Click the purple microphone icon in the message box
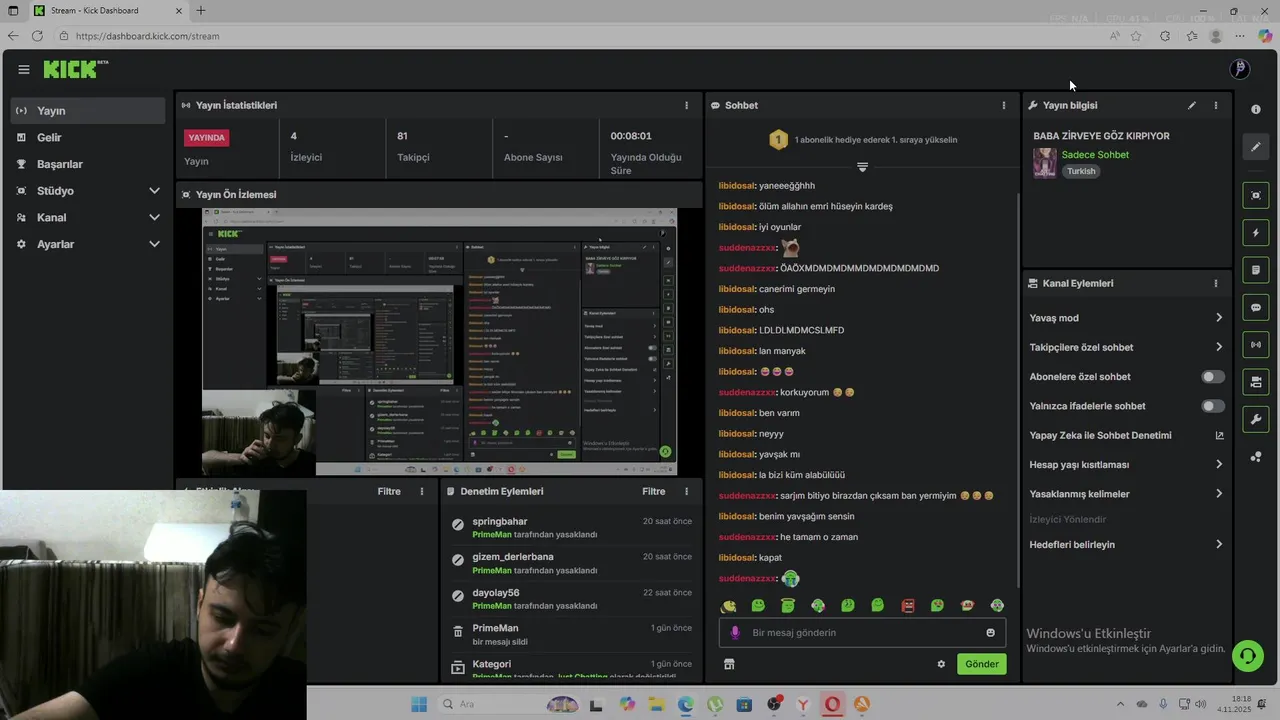Viewport: 1280px width, 720px height. point(735,633)
